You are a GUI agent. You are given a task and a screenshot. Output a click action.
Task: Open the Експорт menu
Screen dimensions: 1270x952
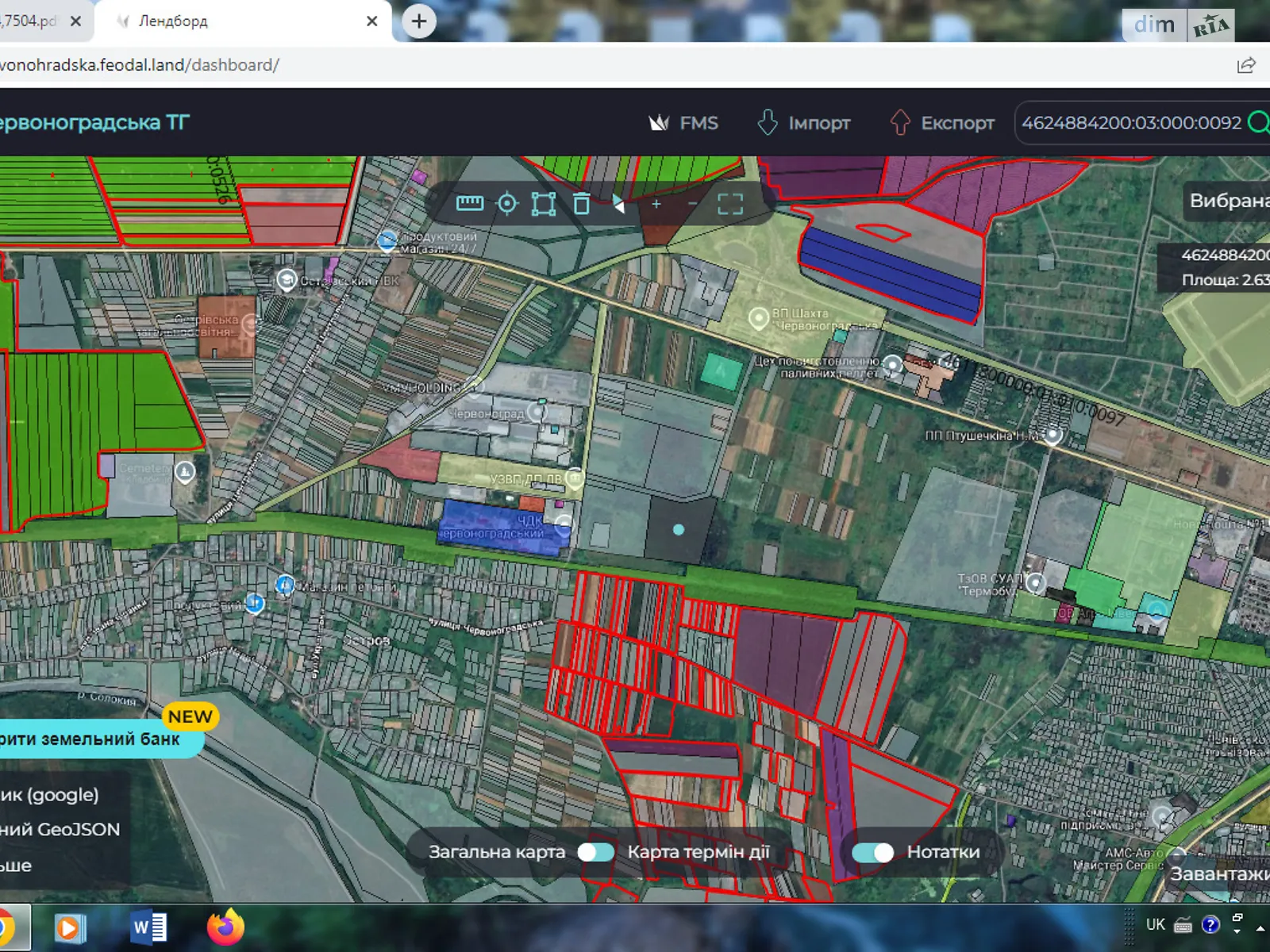(942, 123)
